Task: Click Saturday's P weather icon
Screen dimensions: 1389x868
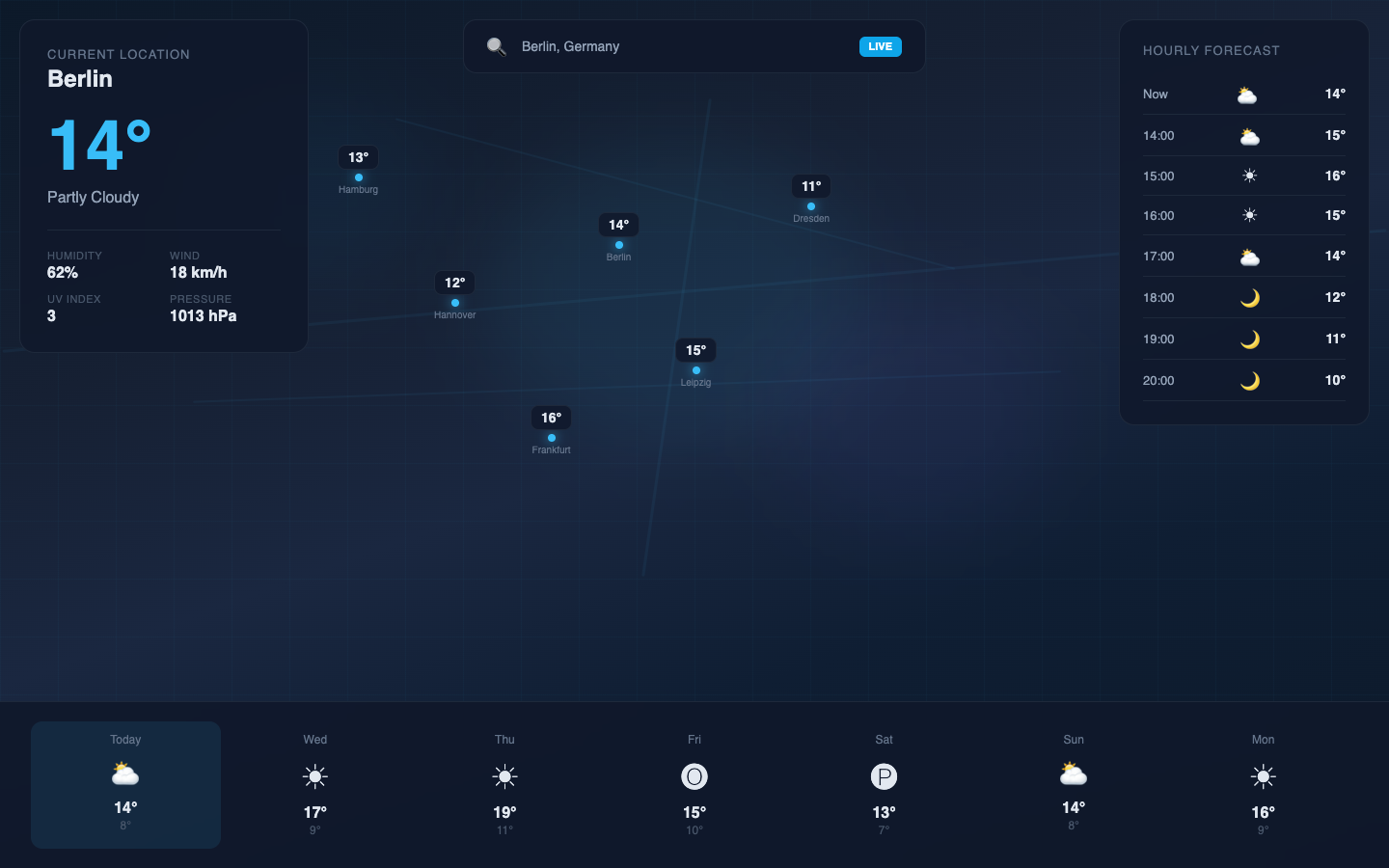Action: pyautogui.click(x=884, y=776)
